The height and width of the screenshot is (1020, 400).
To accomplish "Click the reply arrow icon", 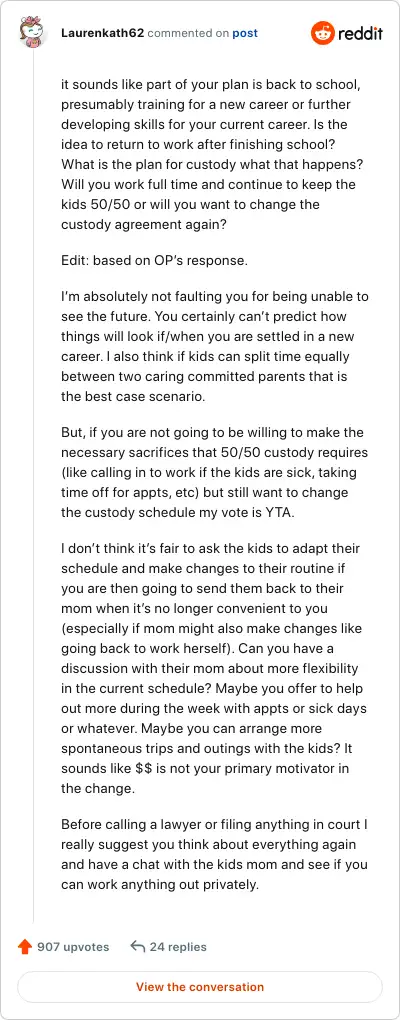I will point(137,946).
